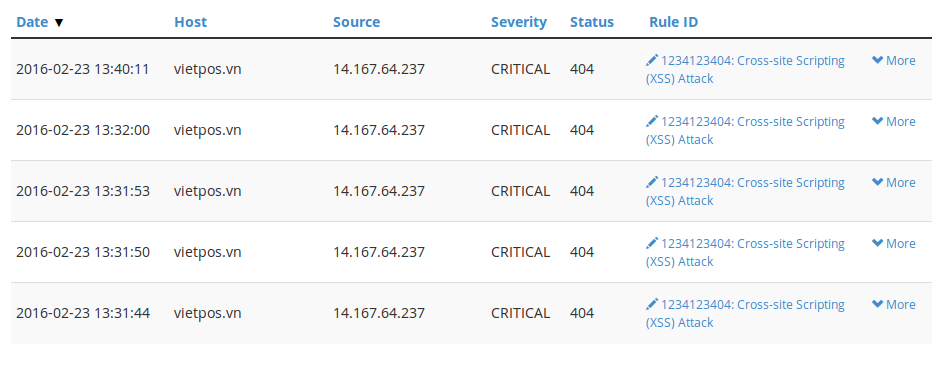Screen dimensions: 932x369
Task: Select date 2016-02-23 13:40:11
Action: (83, 70)
